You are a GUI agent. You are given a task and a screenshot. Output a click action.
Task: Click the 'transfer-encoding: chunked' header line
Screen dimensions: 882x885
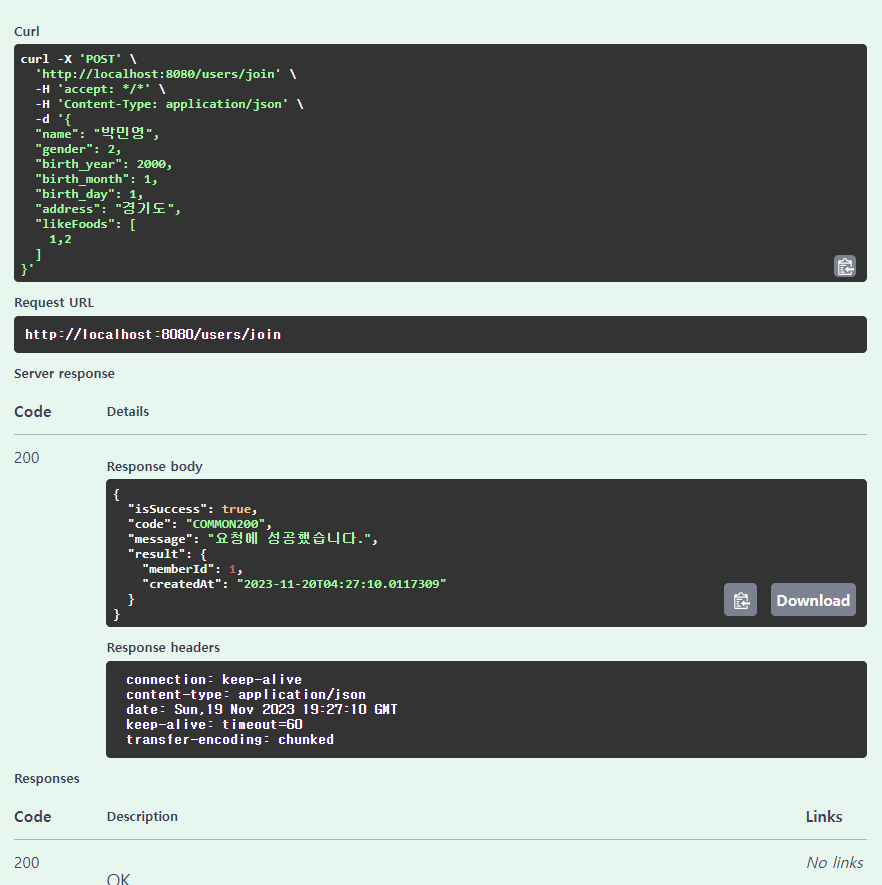tap(230, 739)
